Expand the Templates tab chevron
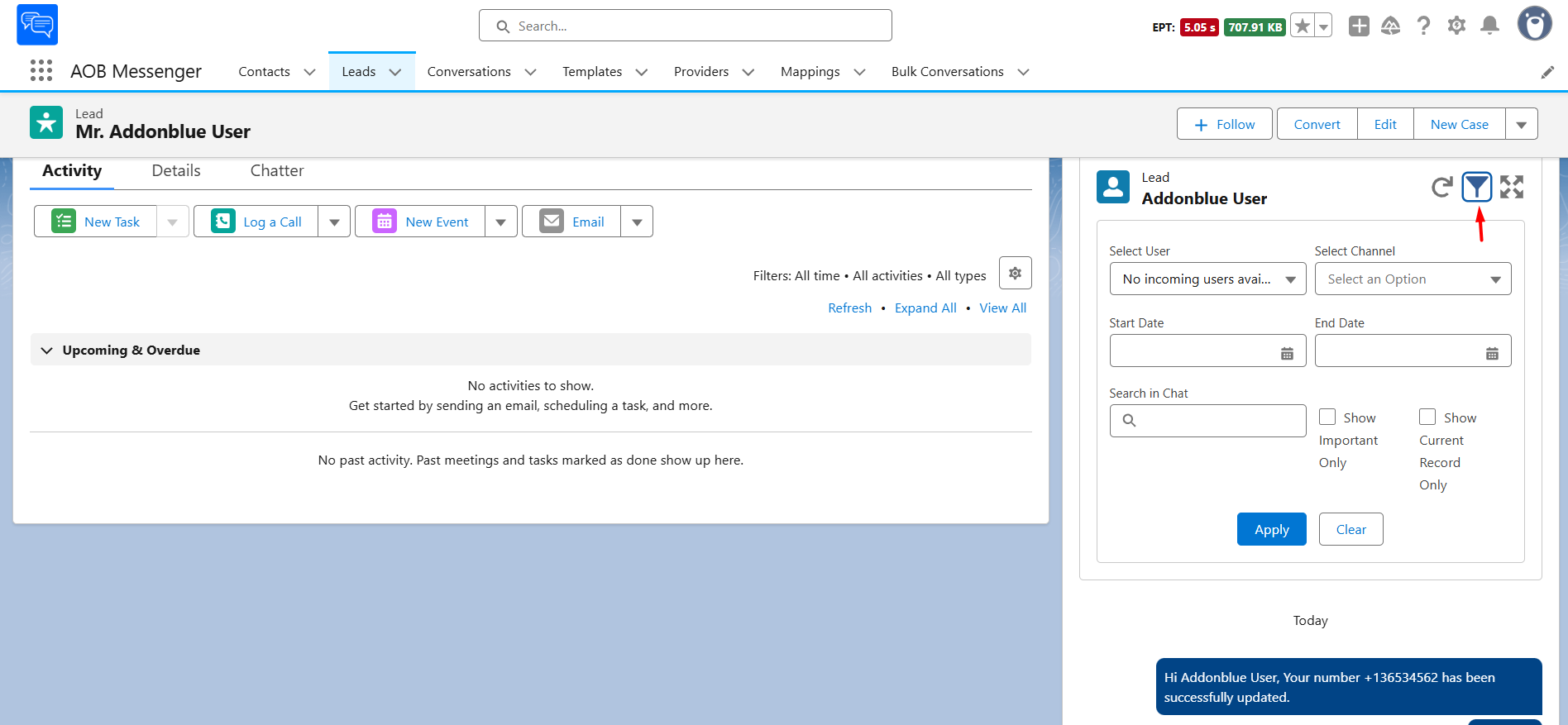This screenshot has width=1568, height=725. pyautogui.click(x=642, y=72)
